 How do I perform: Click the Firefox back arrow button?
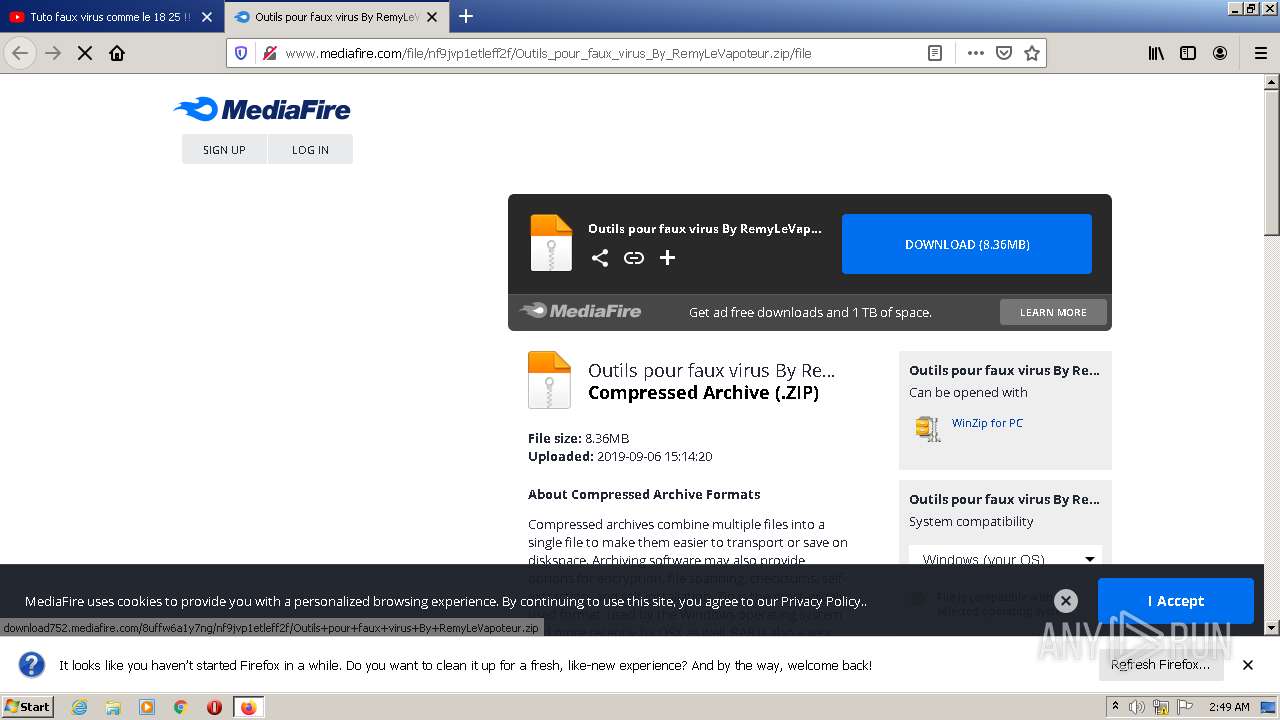(x=20, y=53)
